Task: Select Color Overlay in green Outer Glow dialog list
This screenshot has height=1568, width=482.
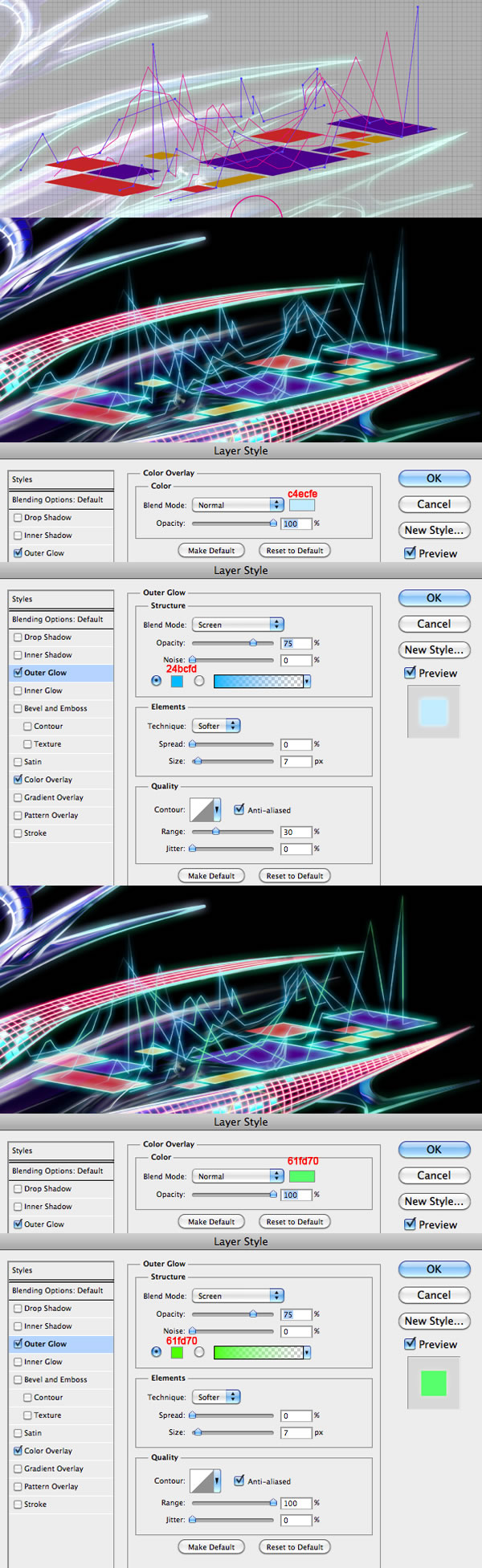Action: (48, 1451)
